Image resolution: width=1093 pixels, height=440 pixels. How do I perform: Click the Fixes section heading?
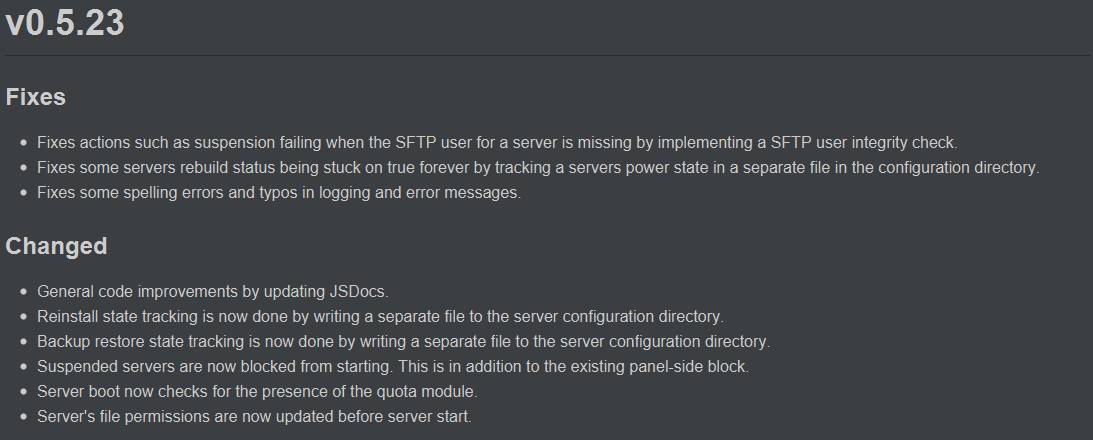(x=36, y=97)
